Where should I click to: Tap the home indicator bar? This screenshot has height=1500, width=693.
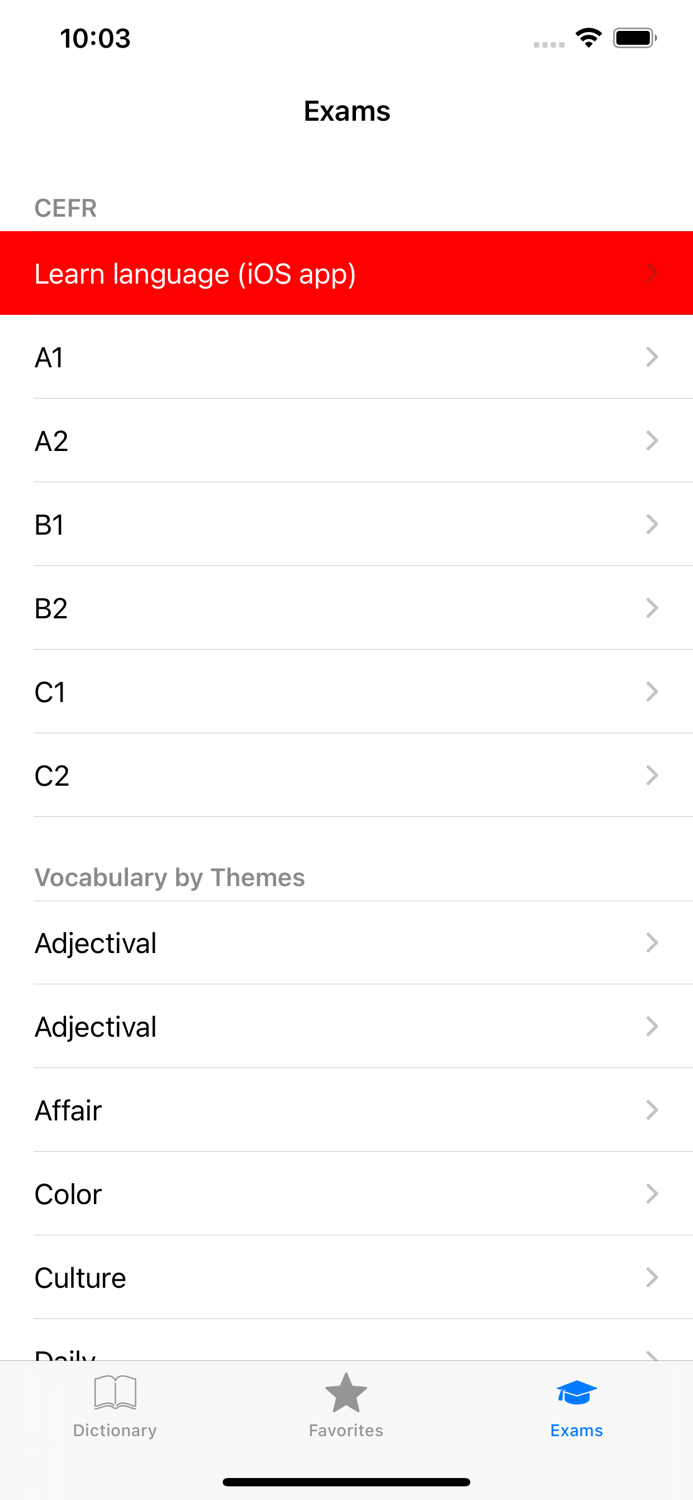346,1482
